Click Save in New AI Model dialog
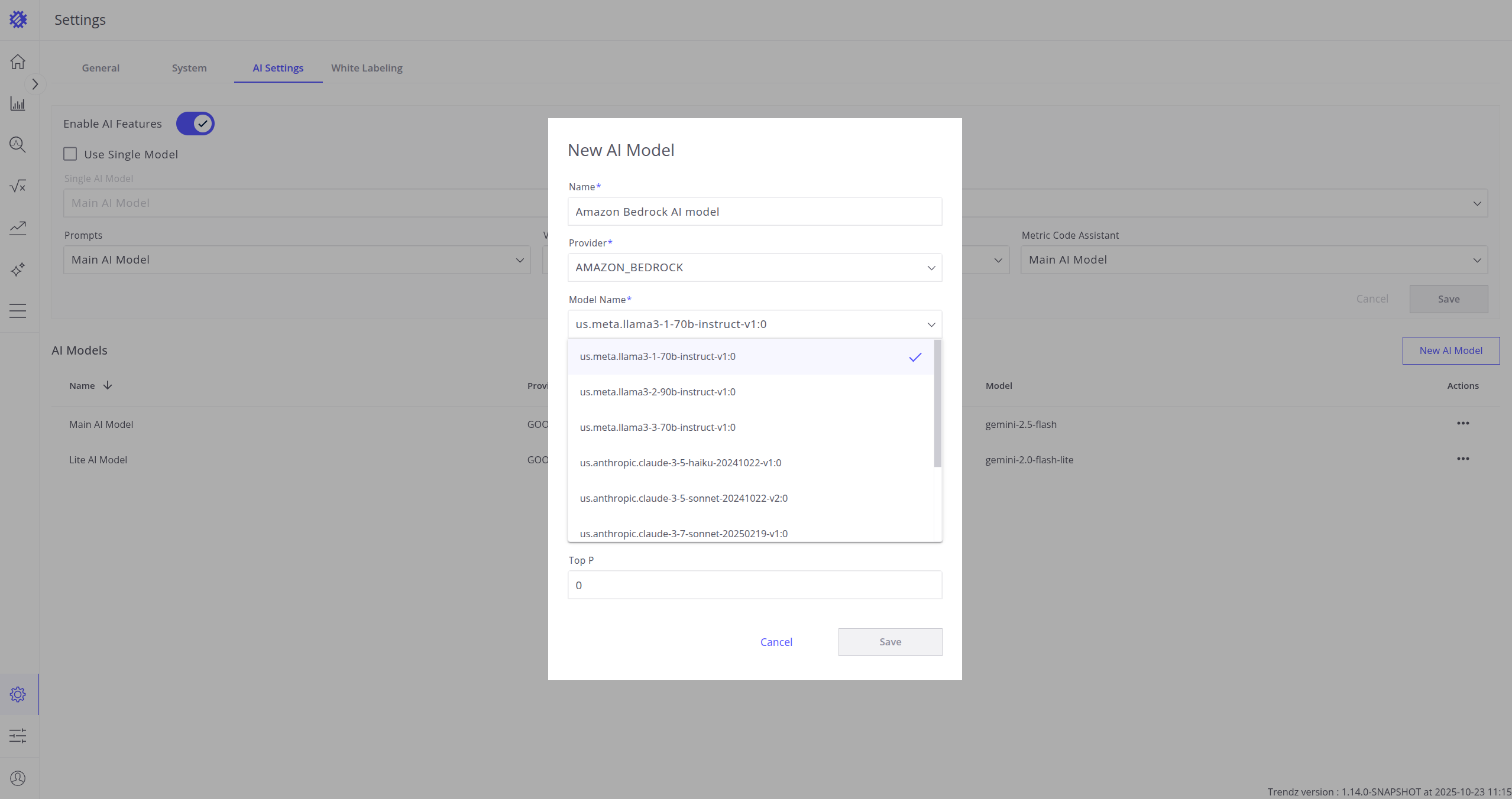Image resolution: width=1512 pixels, height=799 pixels. 890,642
